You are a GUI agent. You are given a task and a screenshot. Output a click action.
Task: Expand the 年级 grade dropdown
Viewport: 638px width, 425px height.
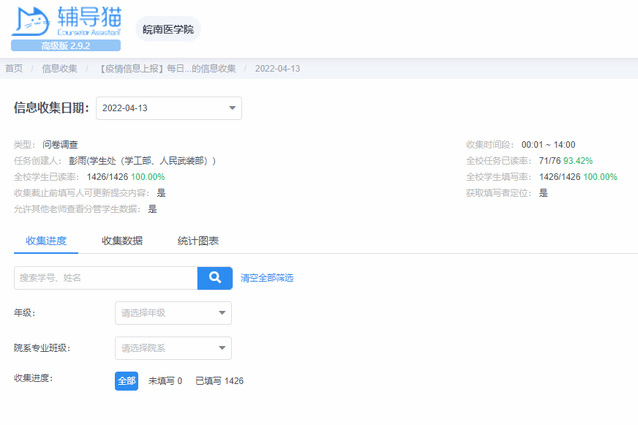(x=174, y=313)
